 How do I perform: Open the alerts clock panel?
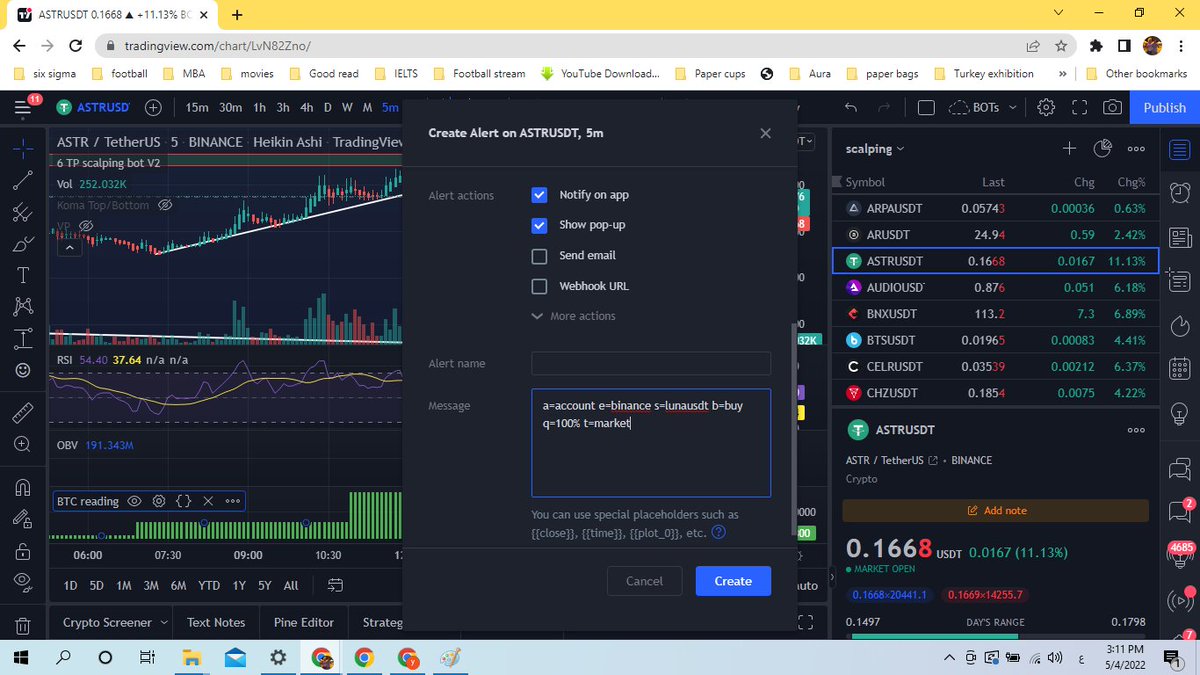[1180, 192]
